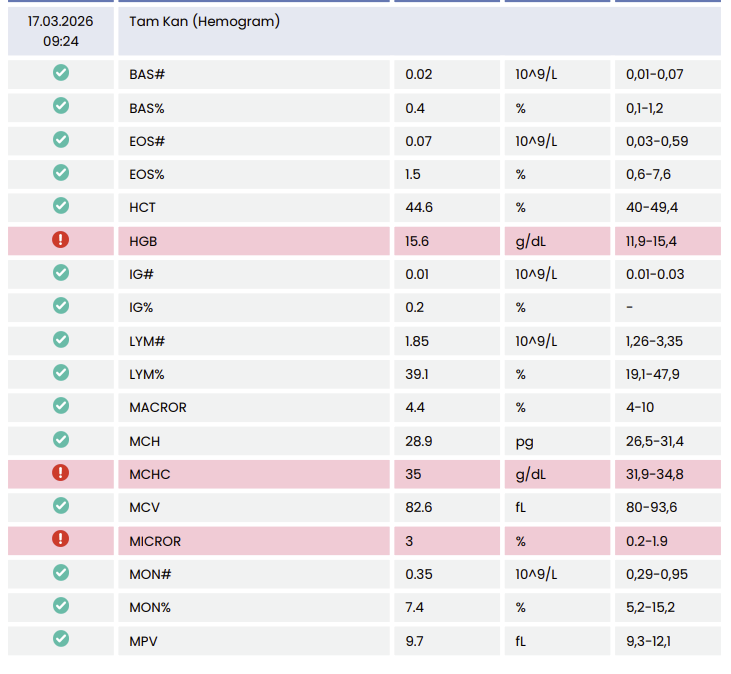Select the green check icon beside MON#
Screen dimensions: 731x674
[x=60, y=573]
